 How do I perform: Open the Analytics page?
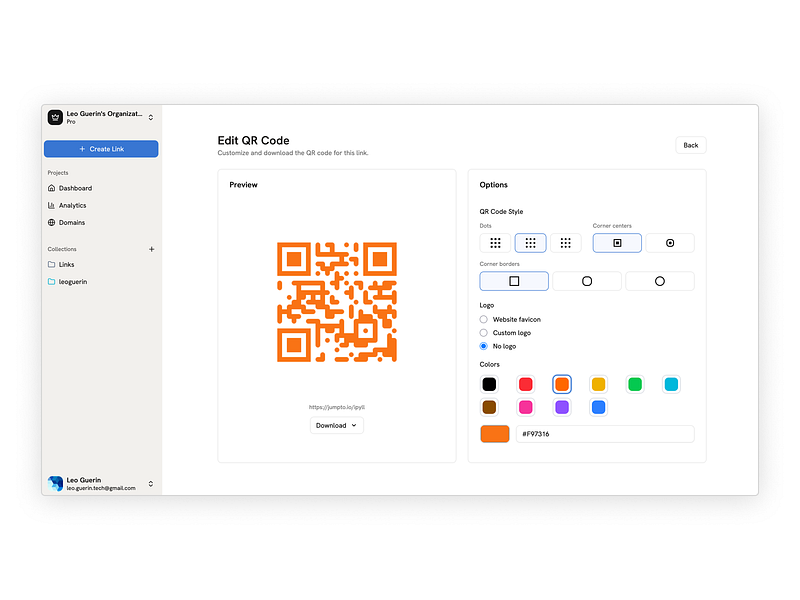click(72, 206)
